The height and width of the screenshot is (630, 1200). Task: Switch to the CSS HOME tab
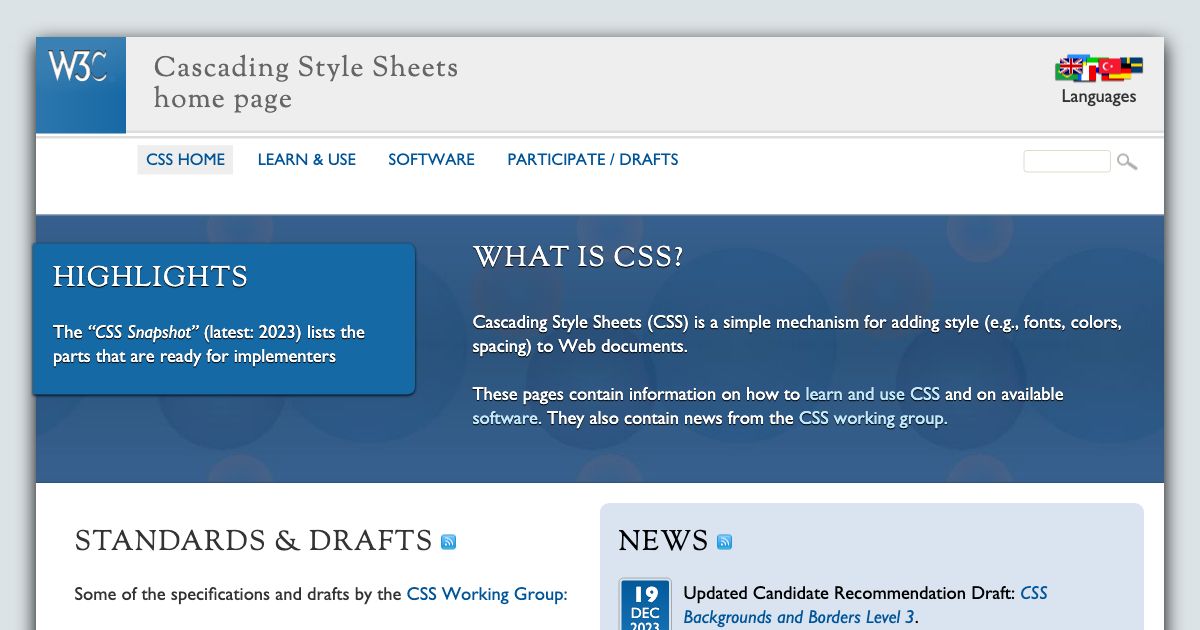click(x=185, y=159)
